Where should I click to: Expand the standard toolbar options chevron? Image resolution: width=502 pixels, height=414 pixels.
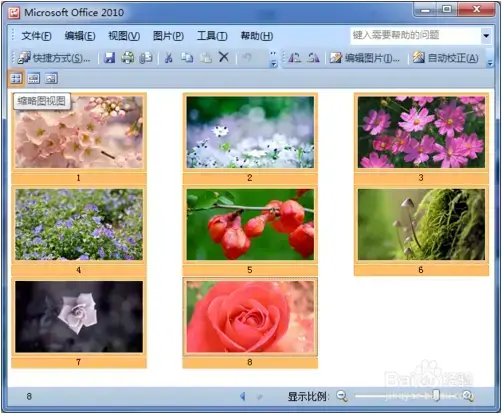[273, 59]
